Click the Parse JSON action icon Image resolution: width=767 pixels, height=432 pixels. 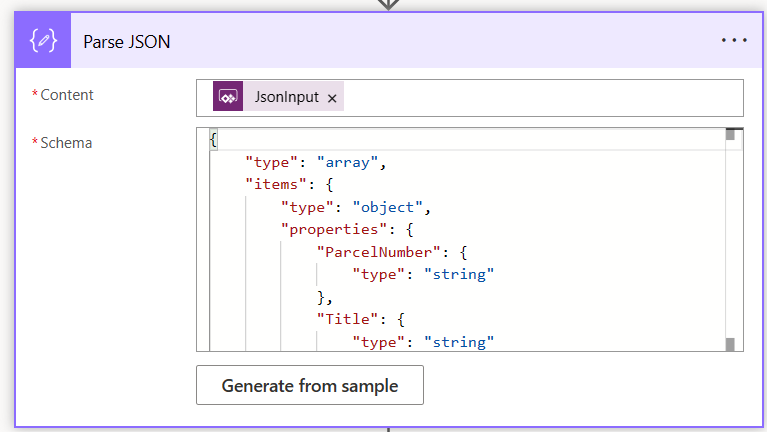[43, 41]
